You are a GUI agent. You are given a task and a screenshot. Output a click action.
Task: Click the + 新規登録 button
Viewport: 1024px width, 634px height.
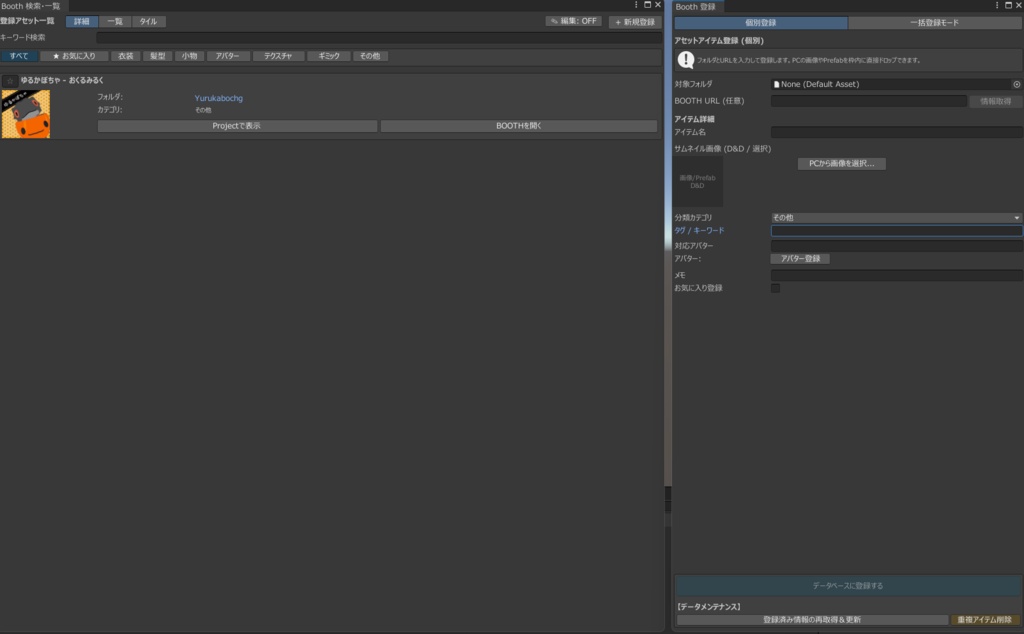(635, 22)
